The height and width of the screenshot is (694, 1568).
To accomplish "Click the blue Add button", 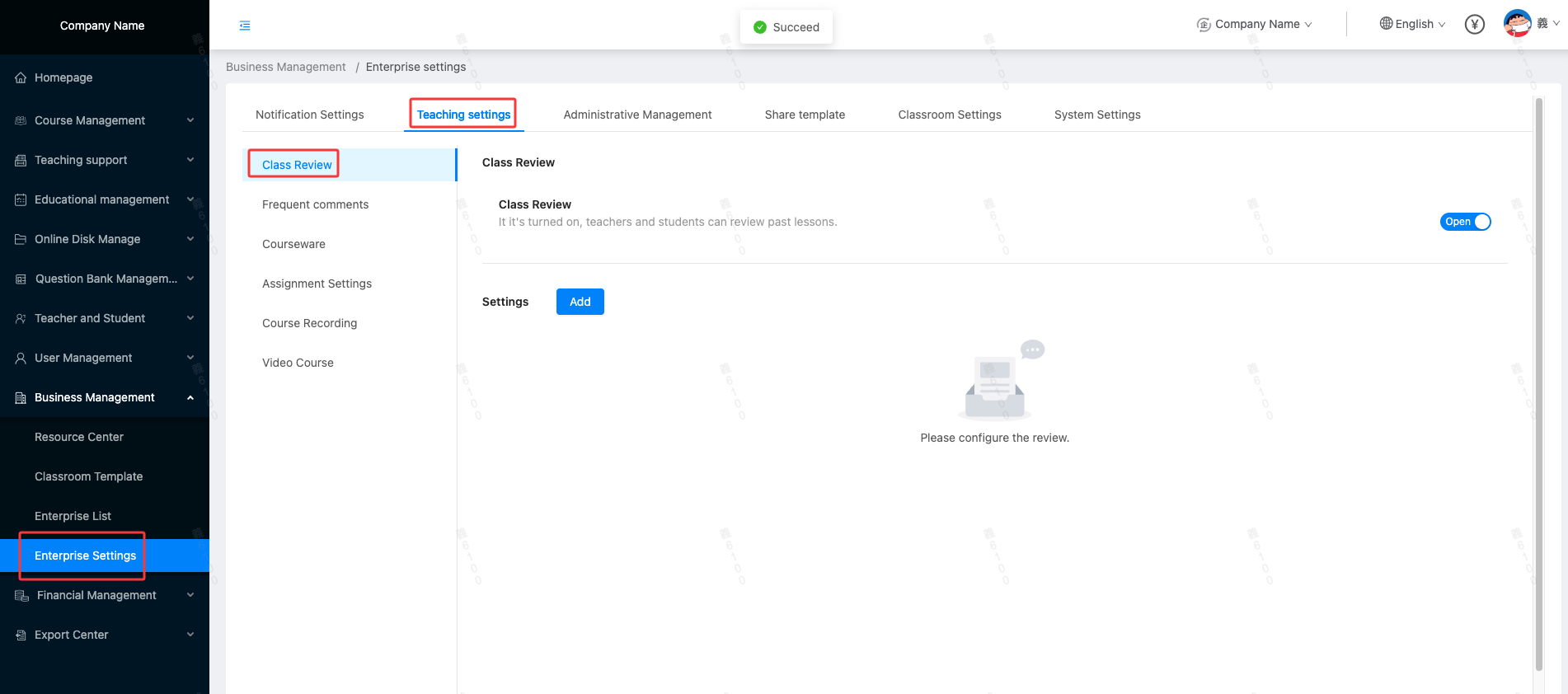I will pos(580,302).
